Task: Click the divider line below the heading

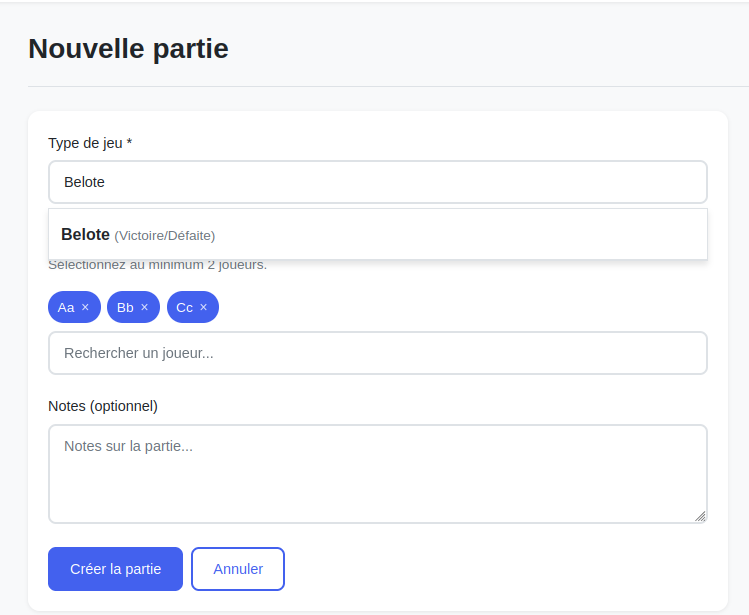Action: pos(388,86)
